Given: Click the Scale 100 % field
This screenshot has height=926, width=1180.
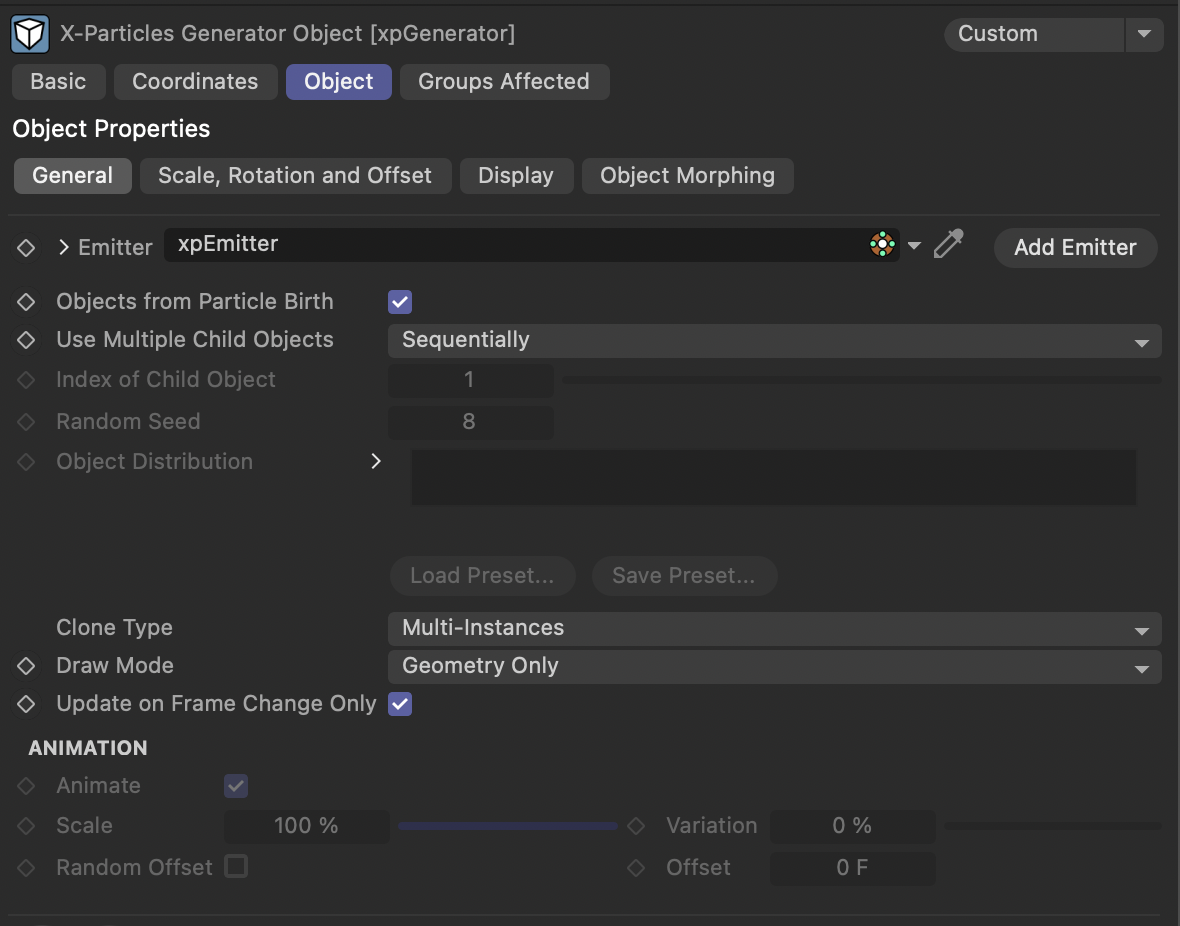Looking at the screenshot, I should 306,826.
